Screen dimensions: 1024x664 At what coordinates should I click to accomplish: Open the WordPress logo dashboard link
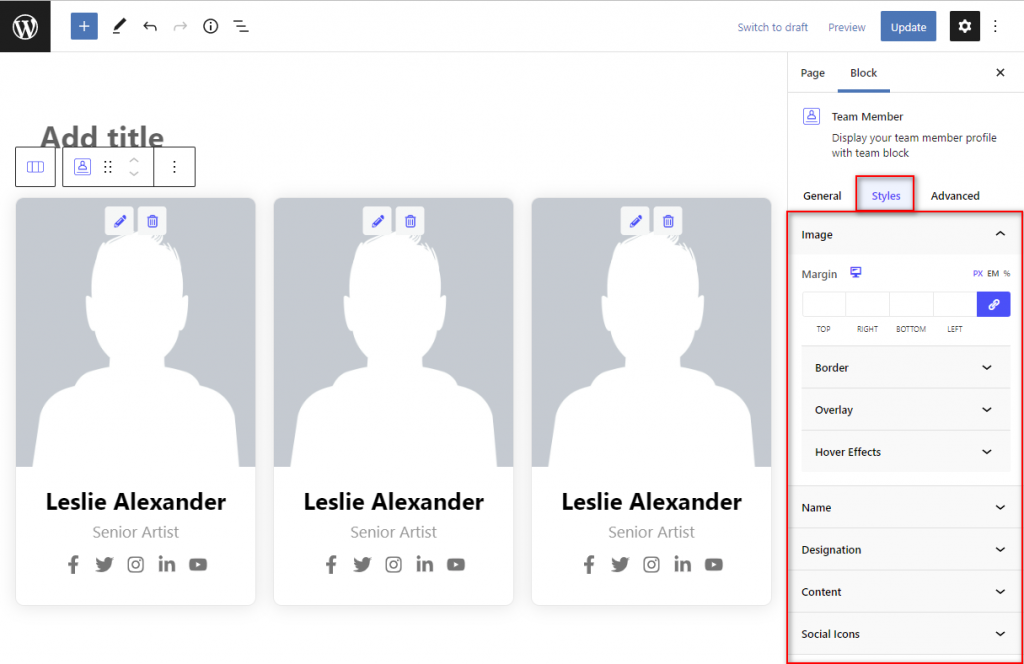(25, 26)
